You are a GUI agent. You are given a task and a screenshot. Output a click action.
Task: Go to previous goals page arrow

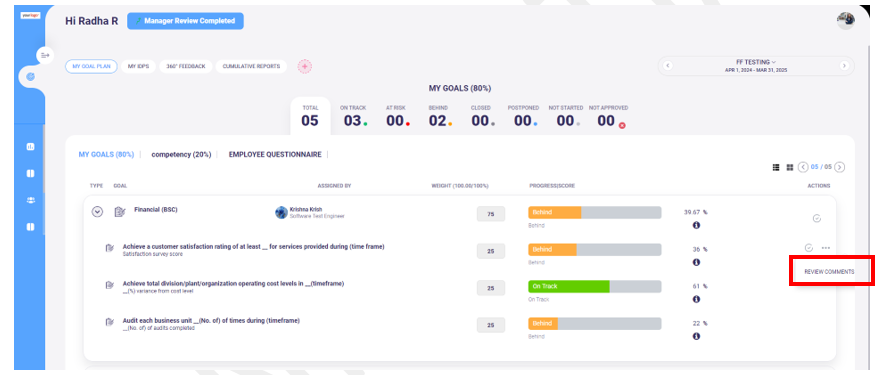click(x=803, y=167)
